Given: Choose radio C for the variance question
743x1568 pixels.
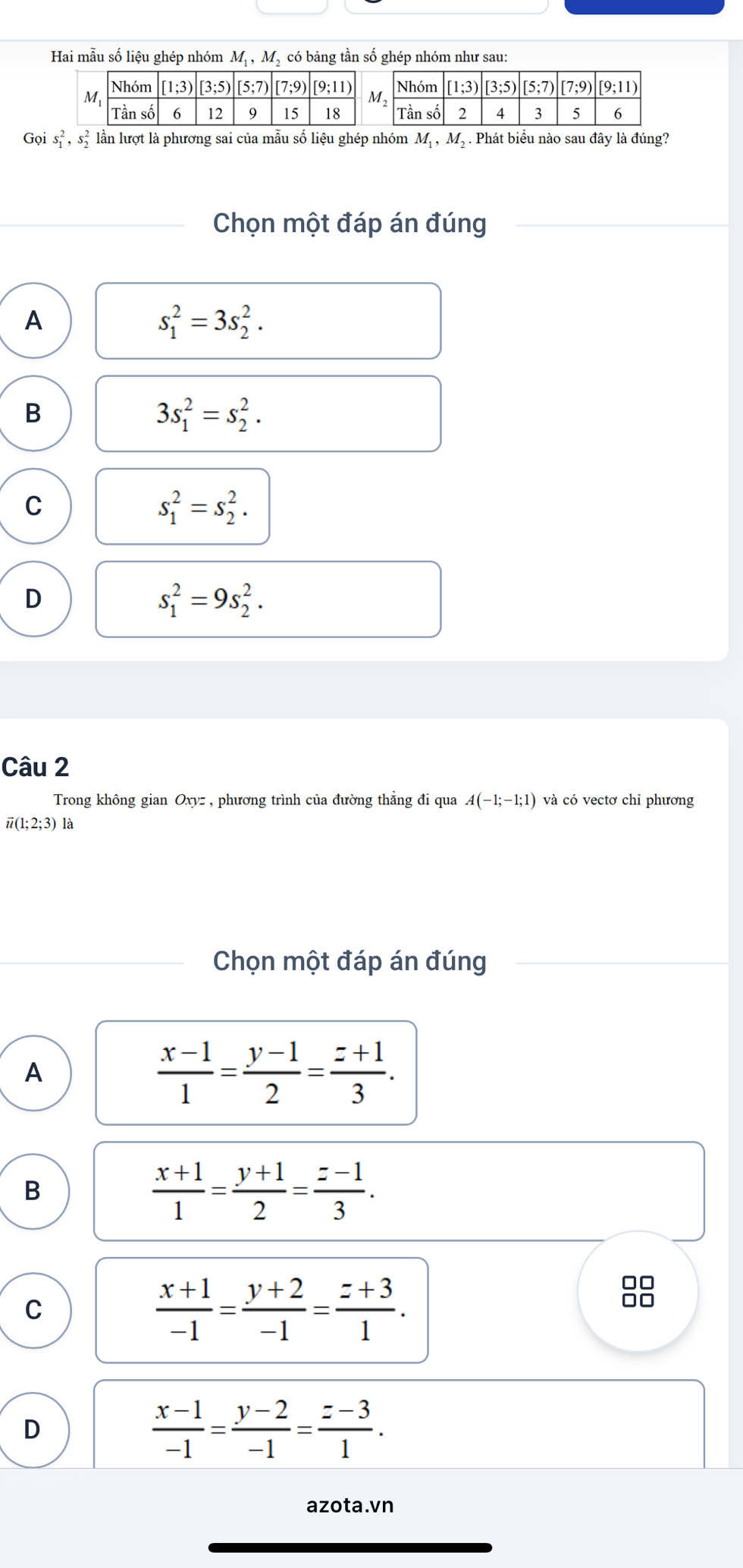Looking at the screenshot, I should (x=34, y=506).
